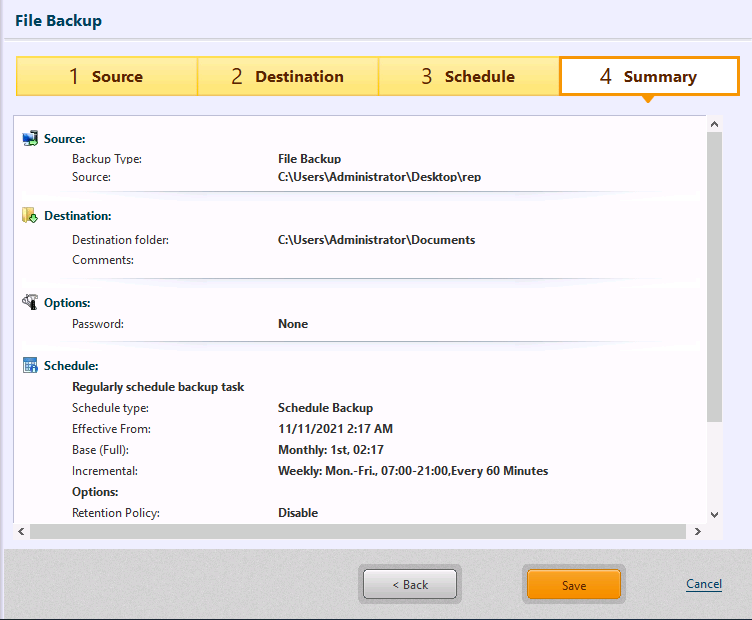This screenshot has width=752, height=620.
Task: Click the destination folder path Documents
Action: pos(376,240)
